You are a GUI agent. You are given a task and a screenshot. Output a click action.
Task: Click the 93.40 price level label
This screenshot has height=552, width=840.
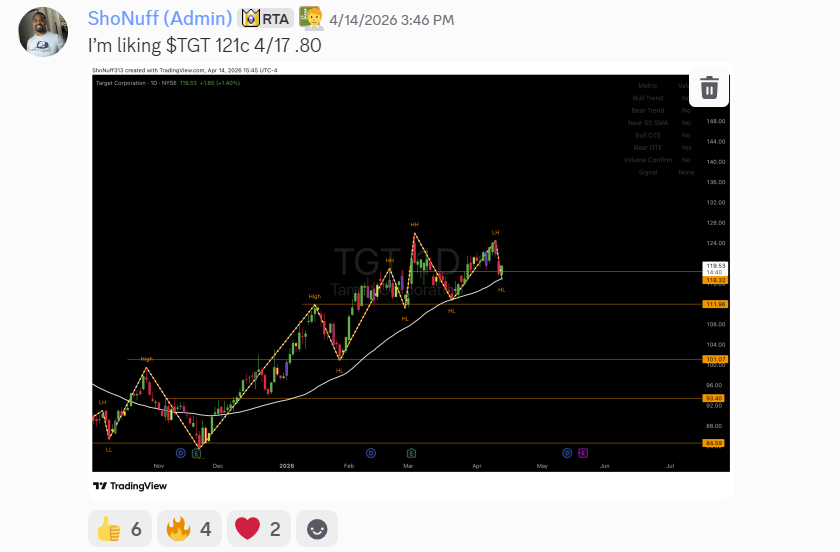[715, 398]
